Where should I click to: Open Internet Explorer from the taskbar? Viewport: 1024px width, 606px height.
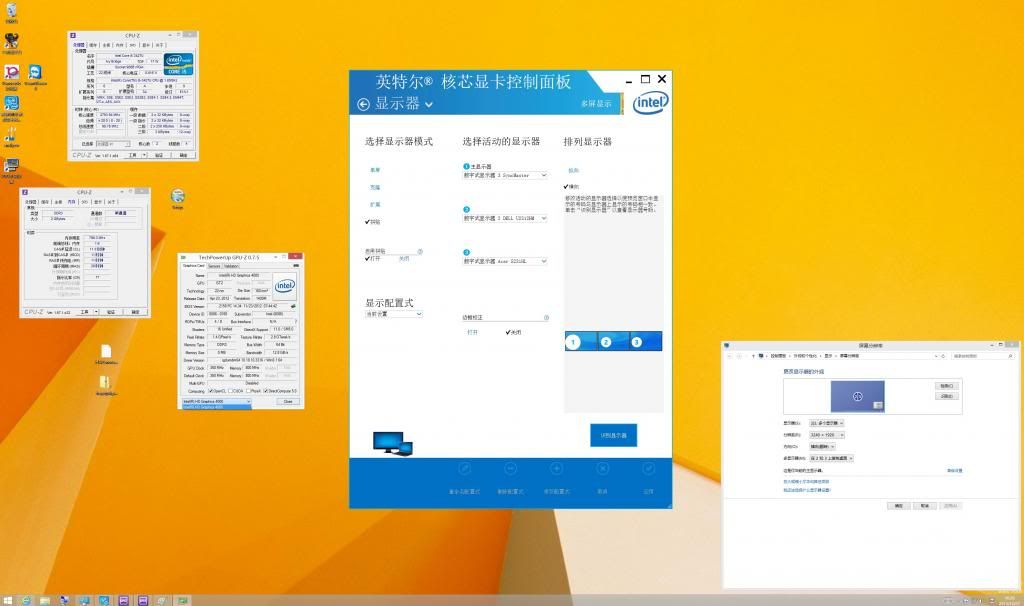[26, 600]
